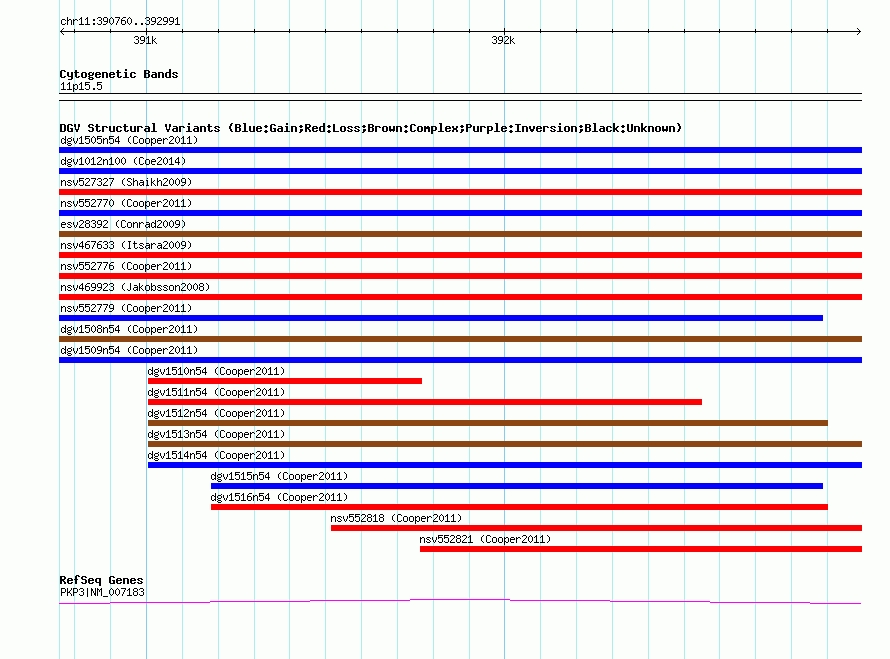Select the nsv467633 red loss bar
This screenshot has height=659, width=890.
(460, 255)
